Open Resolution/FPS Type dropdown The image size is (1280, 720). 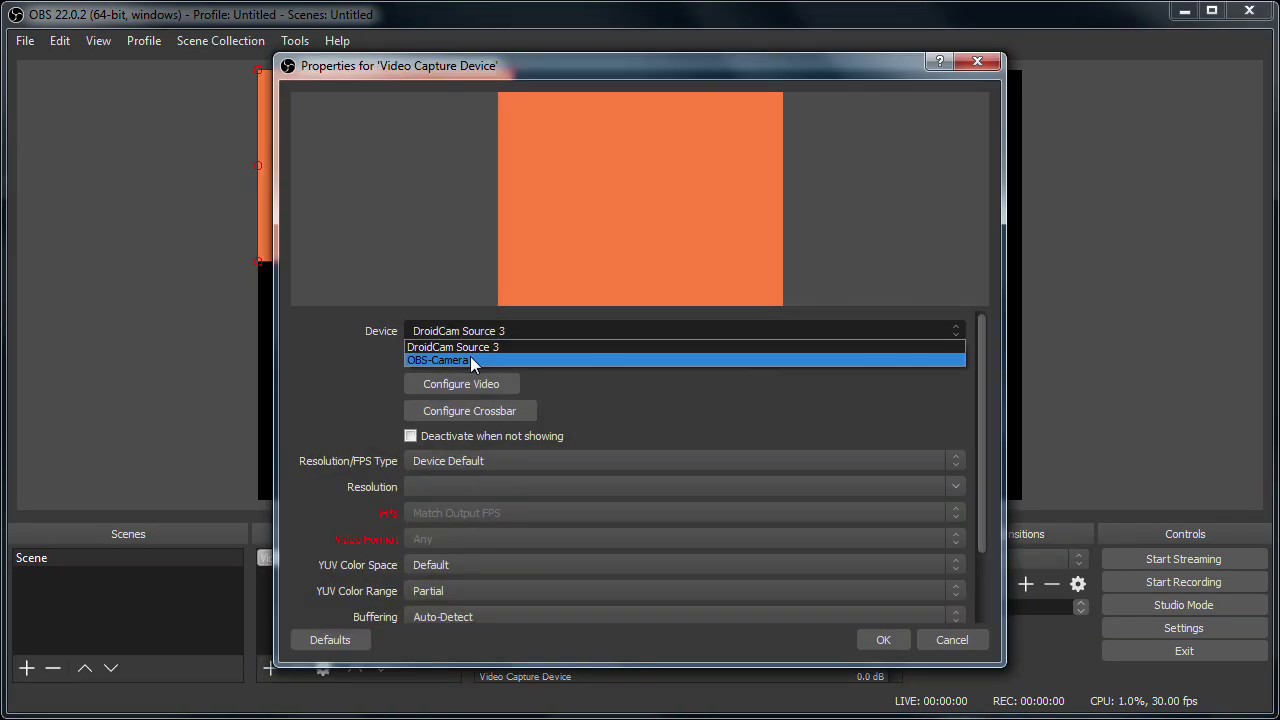[685, 461]
